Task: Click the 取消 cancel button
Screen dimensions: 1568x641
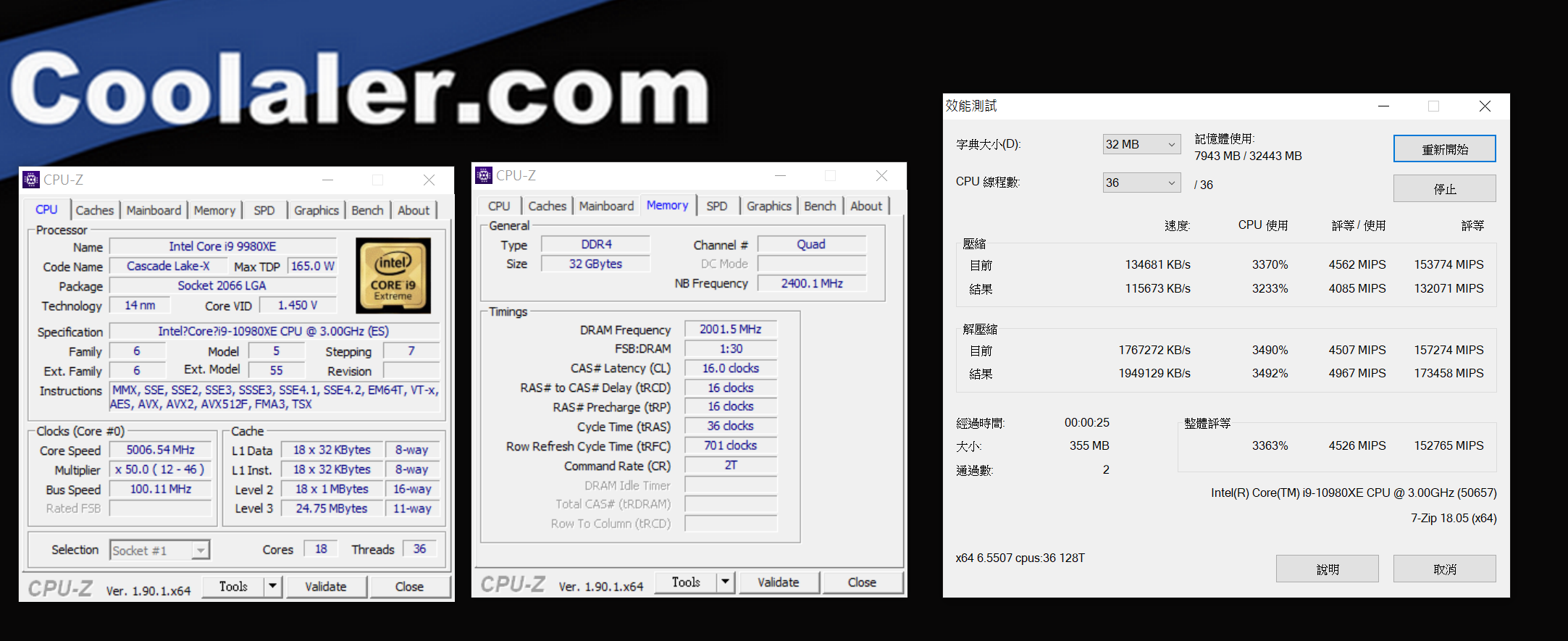Action: [x=1445, y=569]
